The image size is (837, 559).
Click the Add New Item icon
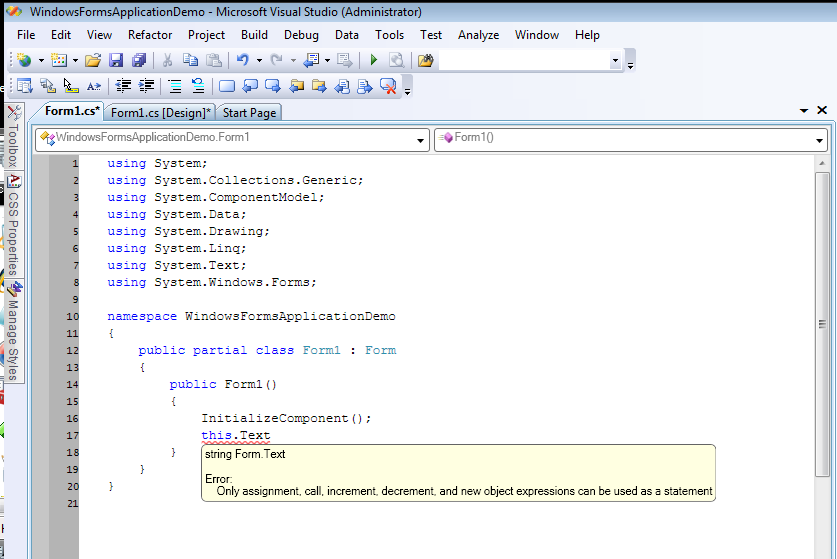(x=59, y=60)
